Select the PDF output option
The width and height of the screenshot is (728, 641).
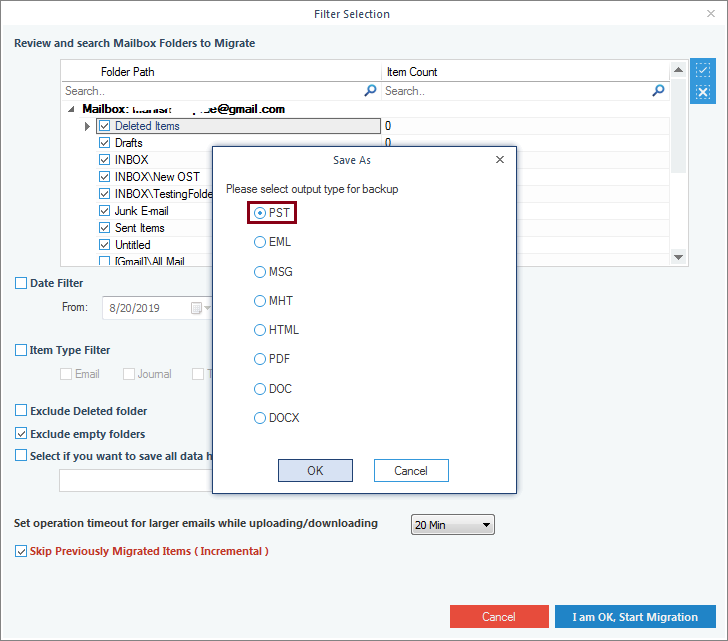[260, 359]
